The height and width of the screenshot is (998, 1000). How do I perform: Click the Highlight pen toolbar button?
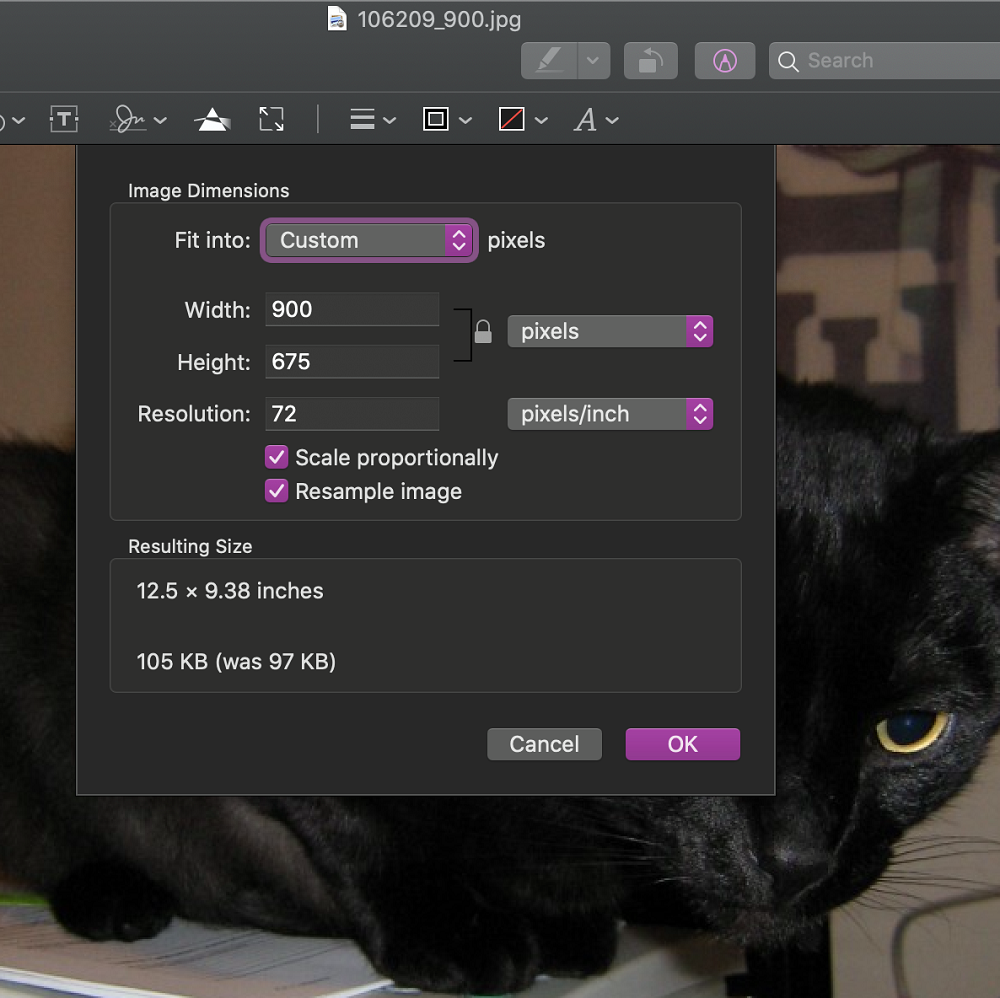tap(548, 61)
